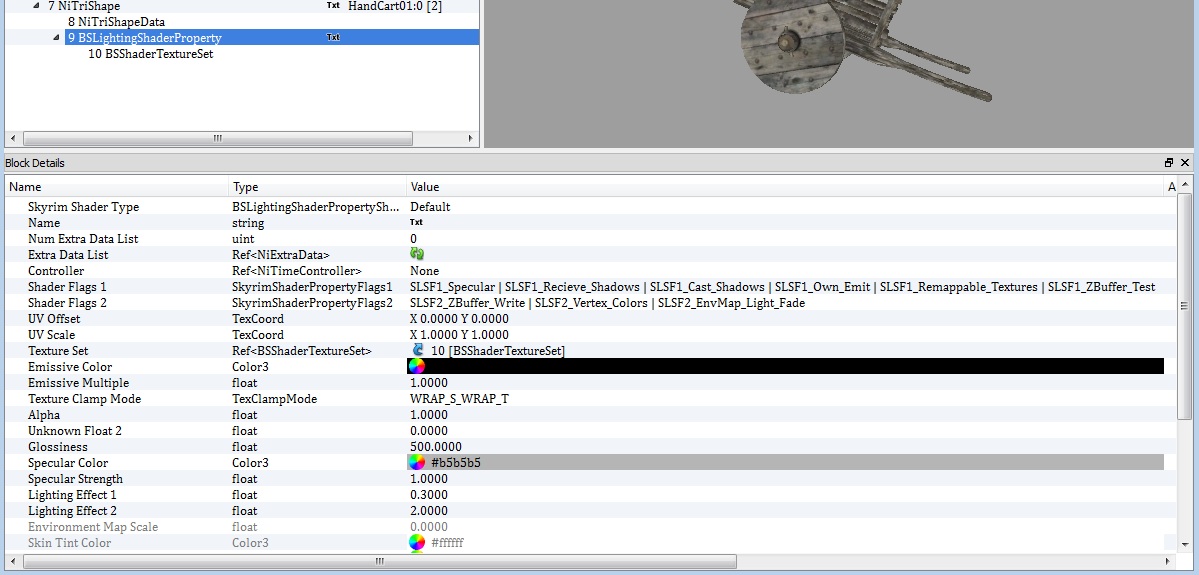Viewport: 1199px width, 575px height.
Task: Click the Unknown Float 2 value
Action: [429, 431]
